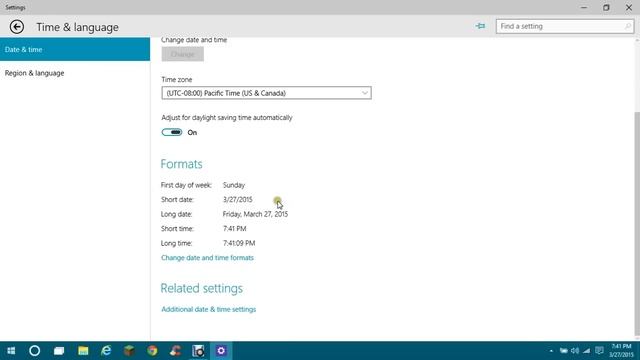The image size is (640, 360).
Task: Click the Related settings heading
Action: [202, 289]
